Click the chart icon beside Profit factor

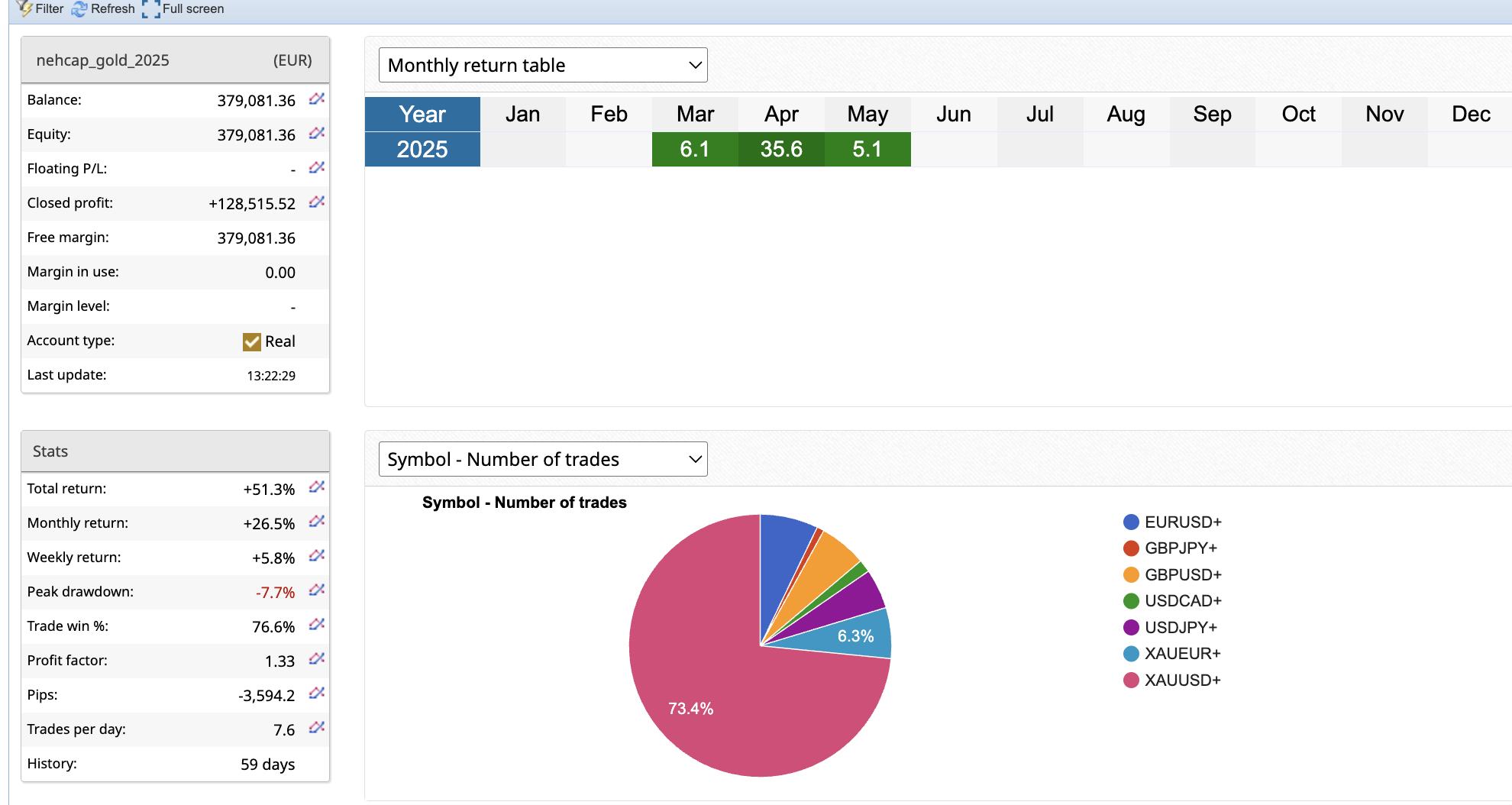317,659
